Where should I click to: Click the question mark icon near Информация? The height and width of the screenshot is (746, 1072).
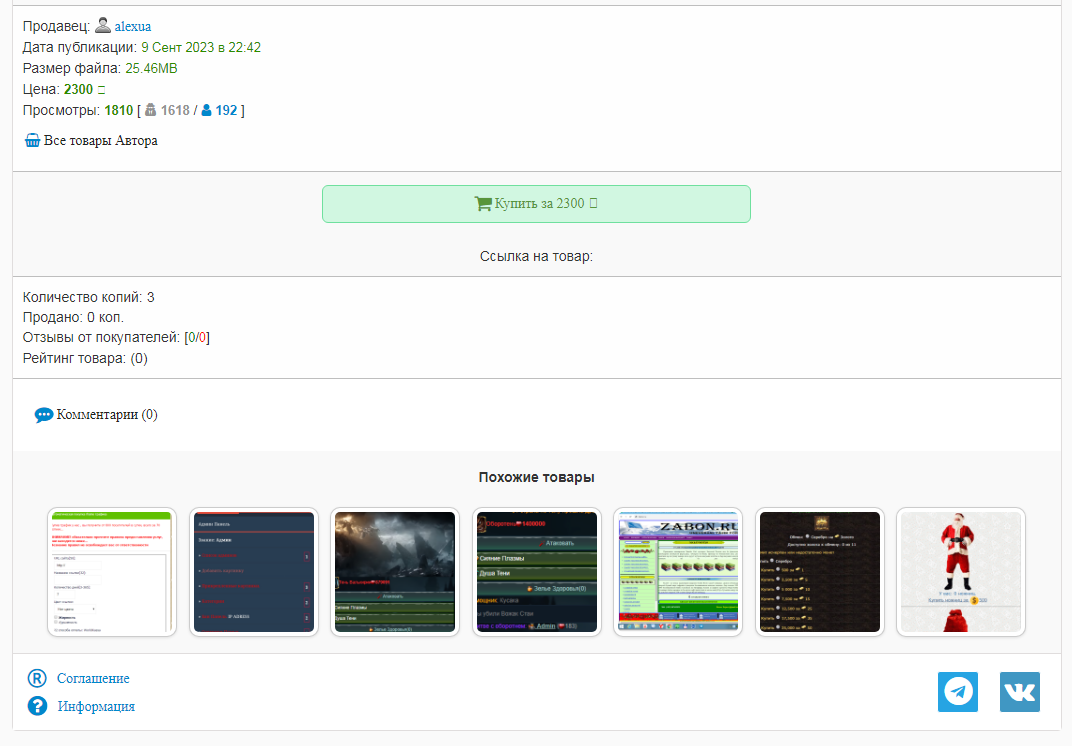37,707
